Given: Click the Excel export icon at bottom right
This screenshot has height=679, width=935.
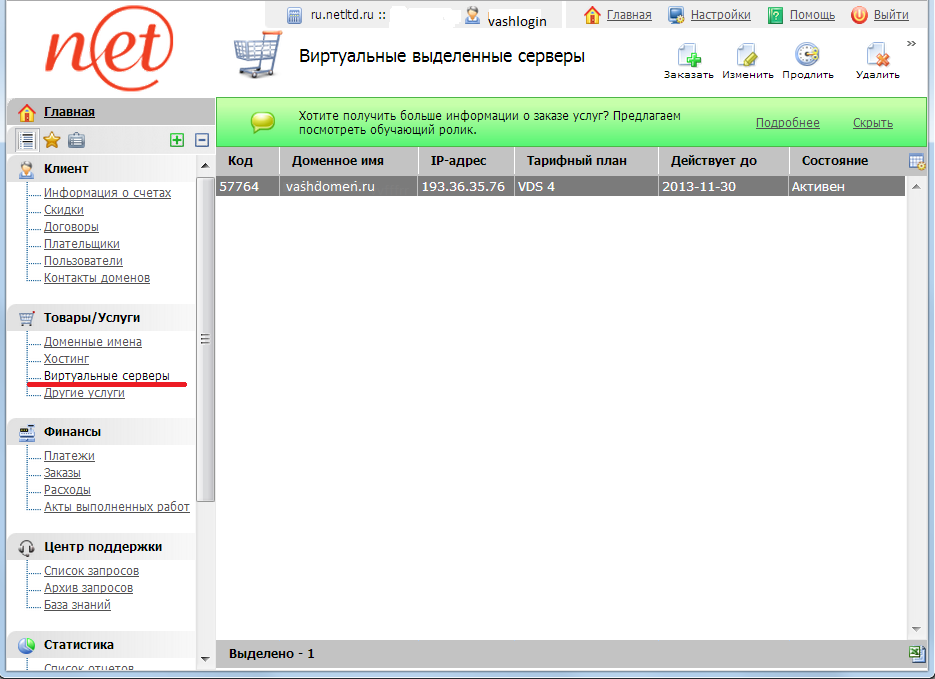Looking at the screenshot, I should [916, 653].
